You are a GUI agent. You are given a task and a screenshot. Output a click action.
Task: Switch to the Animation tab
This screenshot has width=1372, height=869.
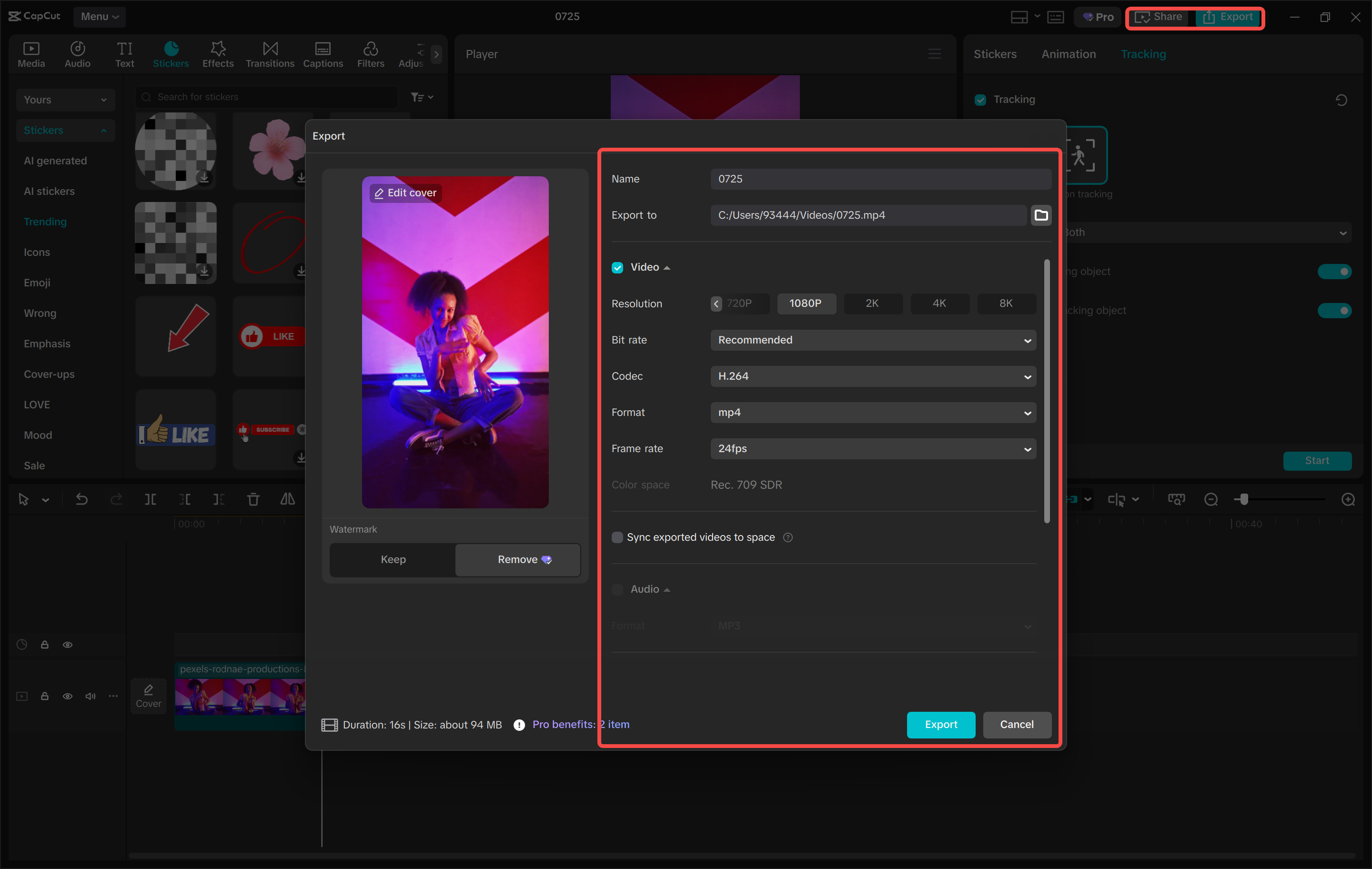[x=1069, y=54]
